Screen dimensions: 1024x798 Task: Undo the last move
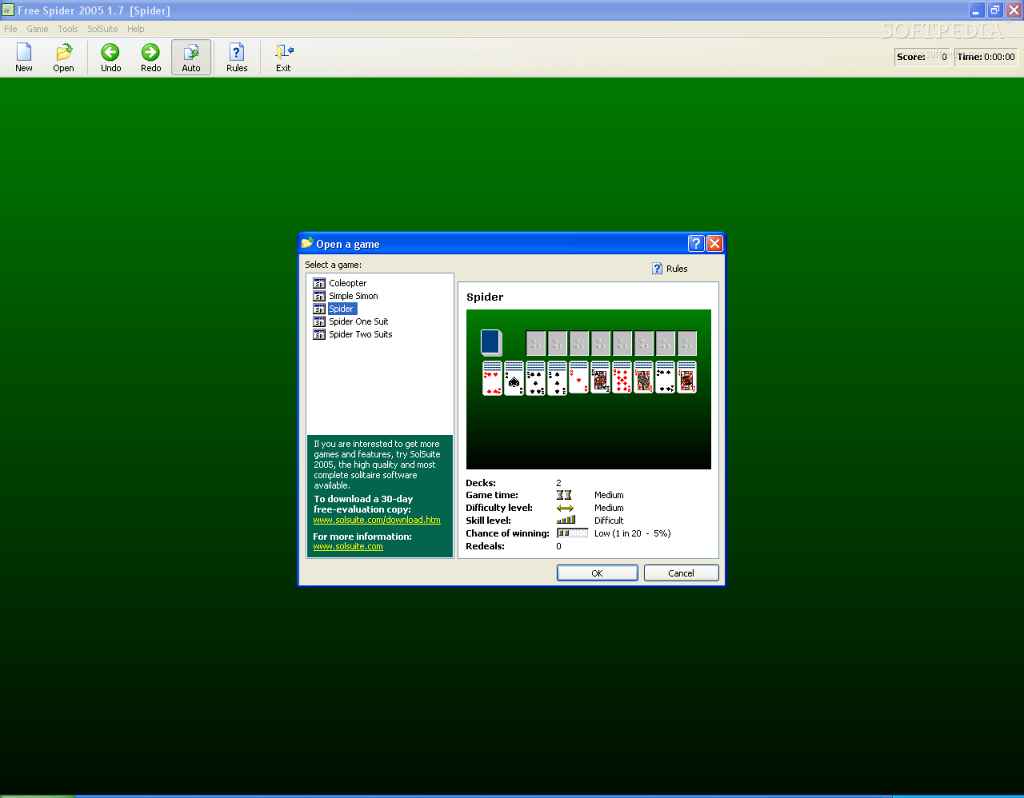(x=110, y=57)
